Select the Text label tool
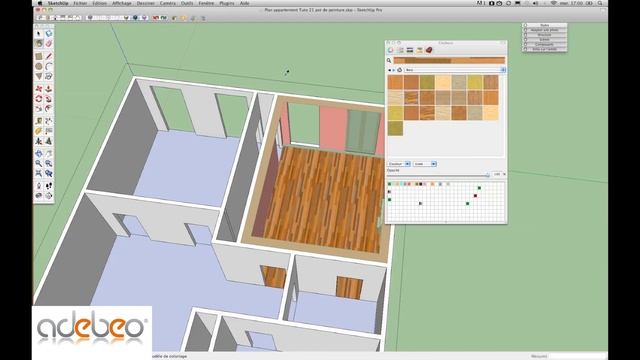Viewport: 640px width, 360px height. pyautogui.click(x=49, y=131)
